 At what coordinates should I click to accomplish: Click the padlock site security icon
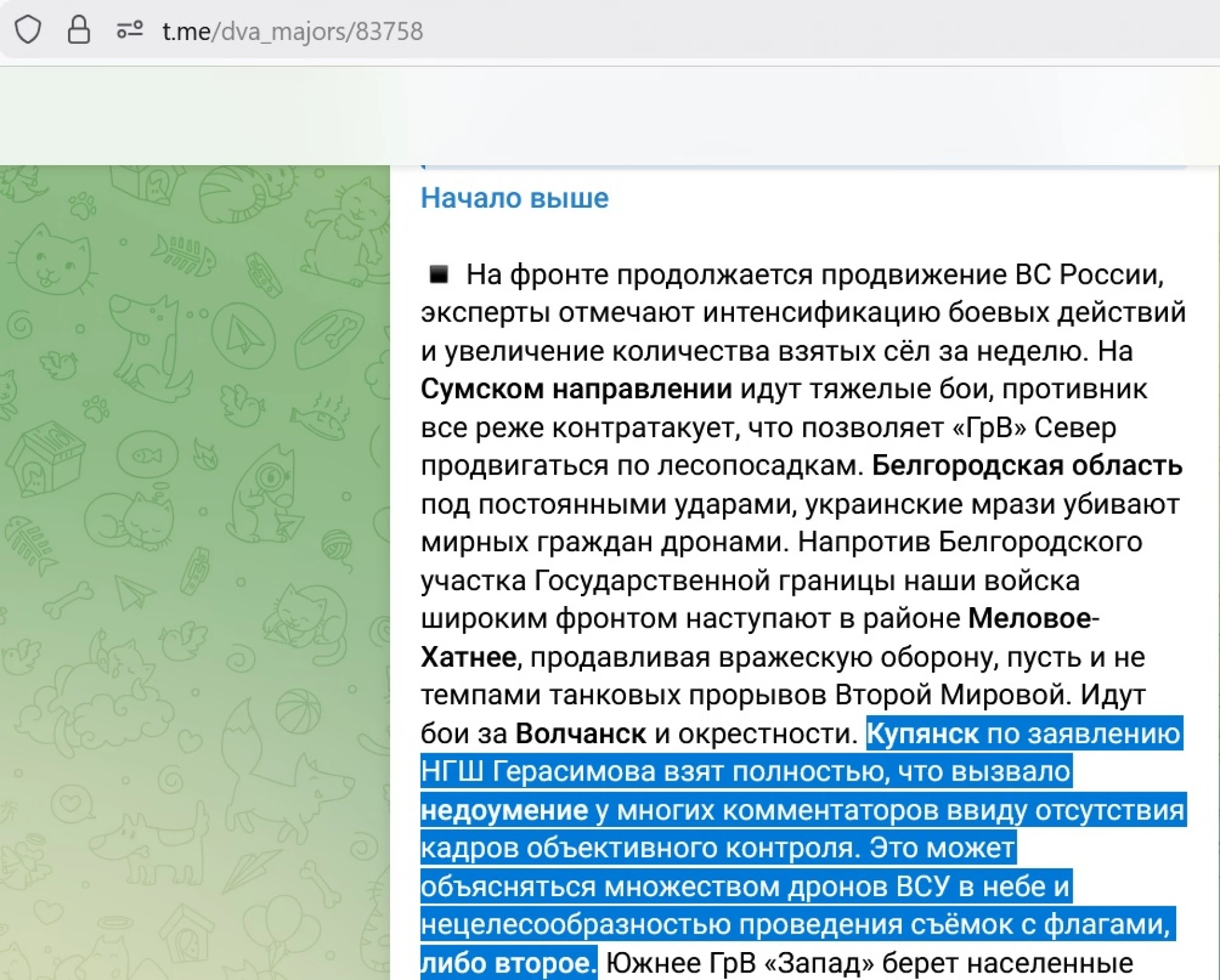[79, 30]
